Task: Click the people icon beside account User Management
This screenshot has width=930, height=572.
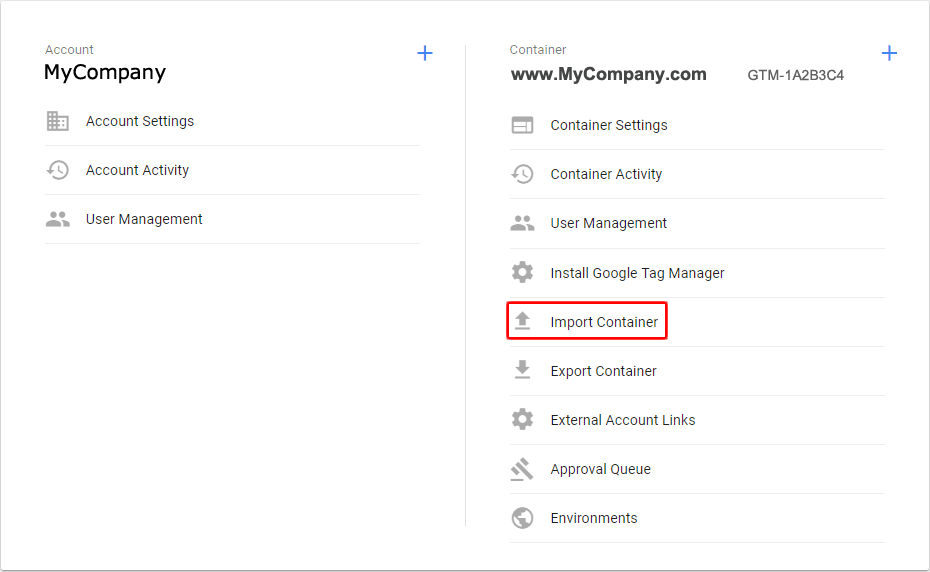Action: click(x=58, y=219)
